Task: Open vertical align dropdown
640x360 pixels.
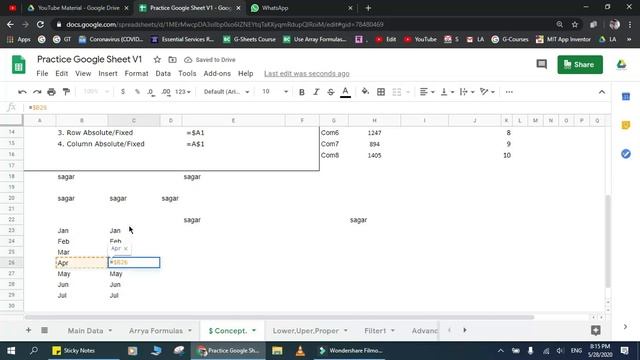Action: coord(447,92)
